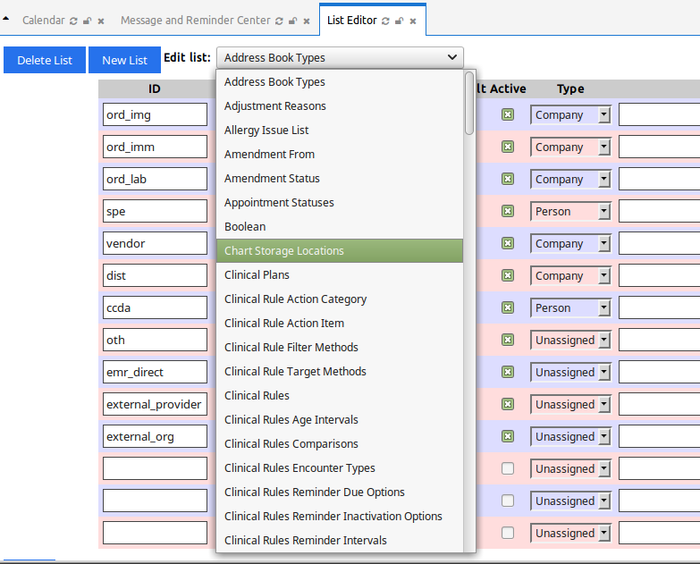Uncheck Active for the emr_direct row
700x564 pixels.
[x=508, y=372]
